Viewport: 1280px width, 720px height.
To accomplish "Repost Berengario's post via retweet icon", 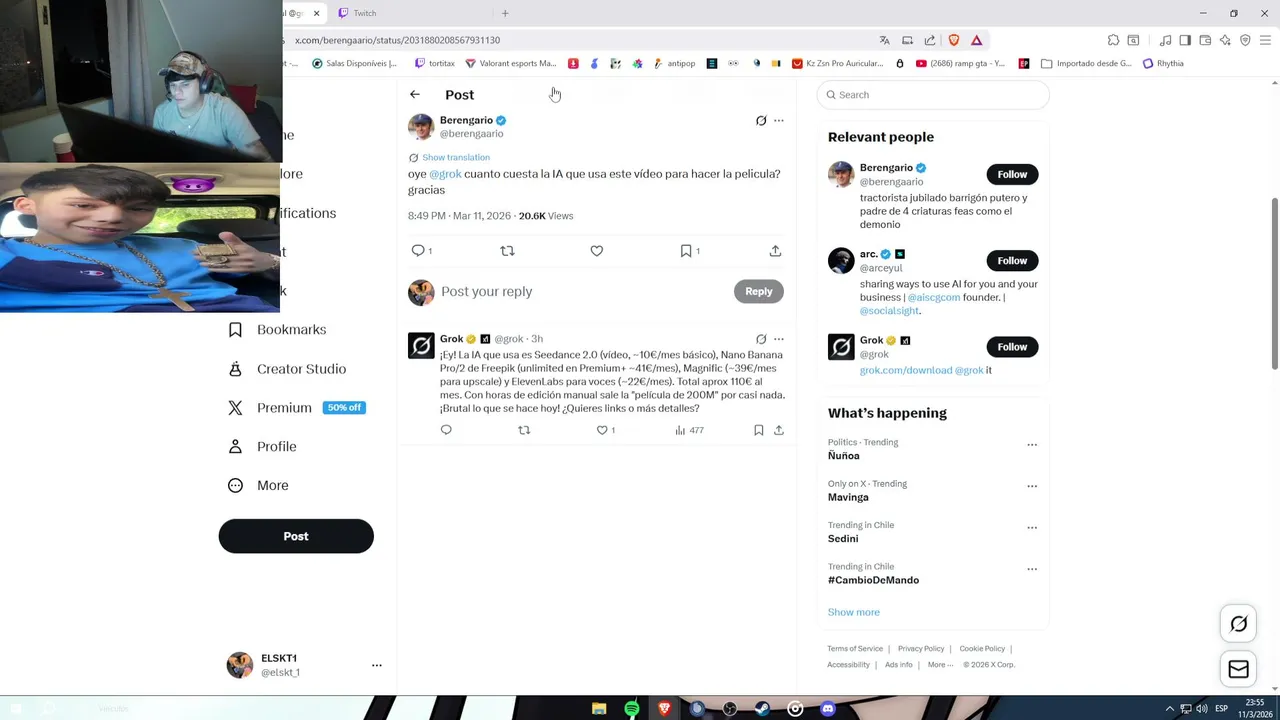I will point(507,251).
